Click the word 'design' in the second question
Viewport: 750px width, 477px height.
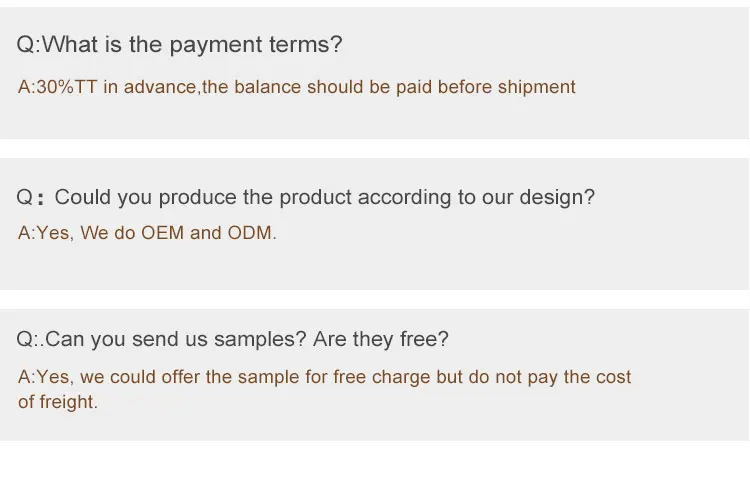coord(558,197)
